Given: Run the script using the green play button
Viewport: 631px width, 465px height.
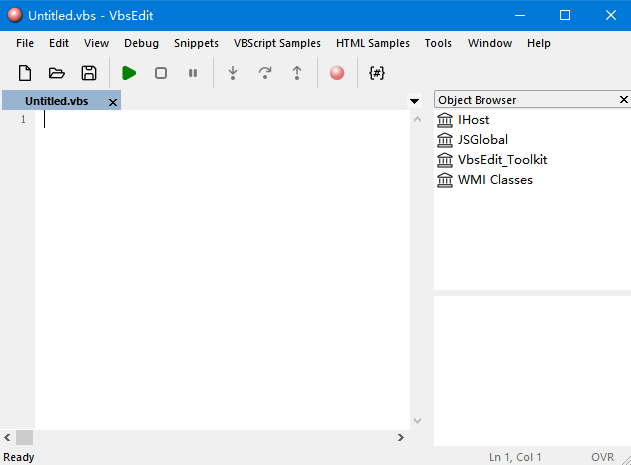Looking at the screenshot, I should (x=129, y=73).
